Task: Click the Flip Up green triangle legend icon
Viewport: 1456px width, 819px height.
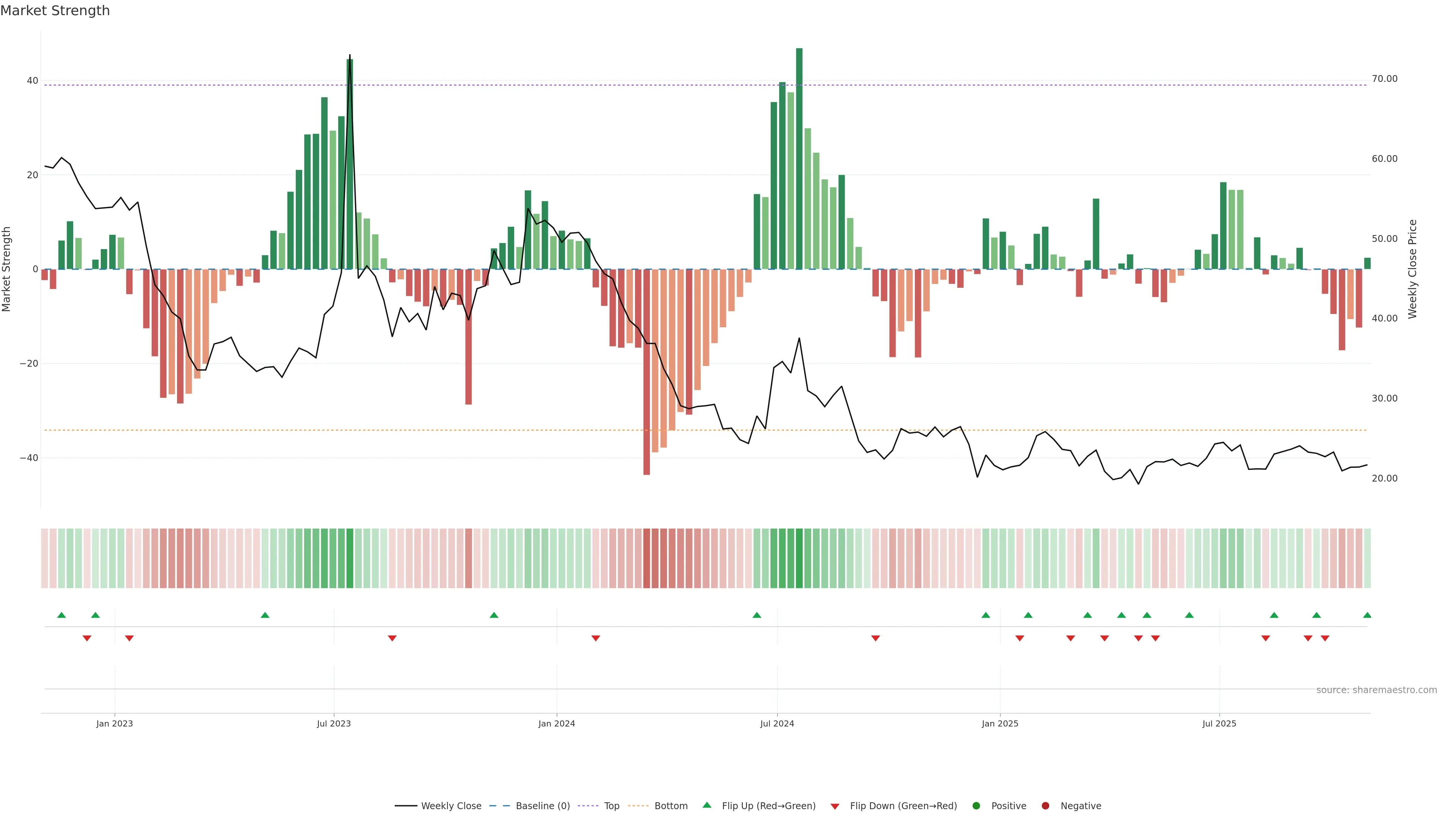Action: [706, 805]
